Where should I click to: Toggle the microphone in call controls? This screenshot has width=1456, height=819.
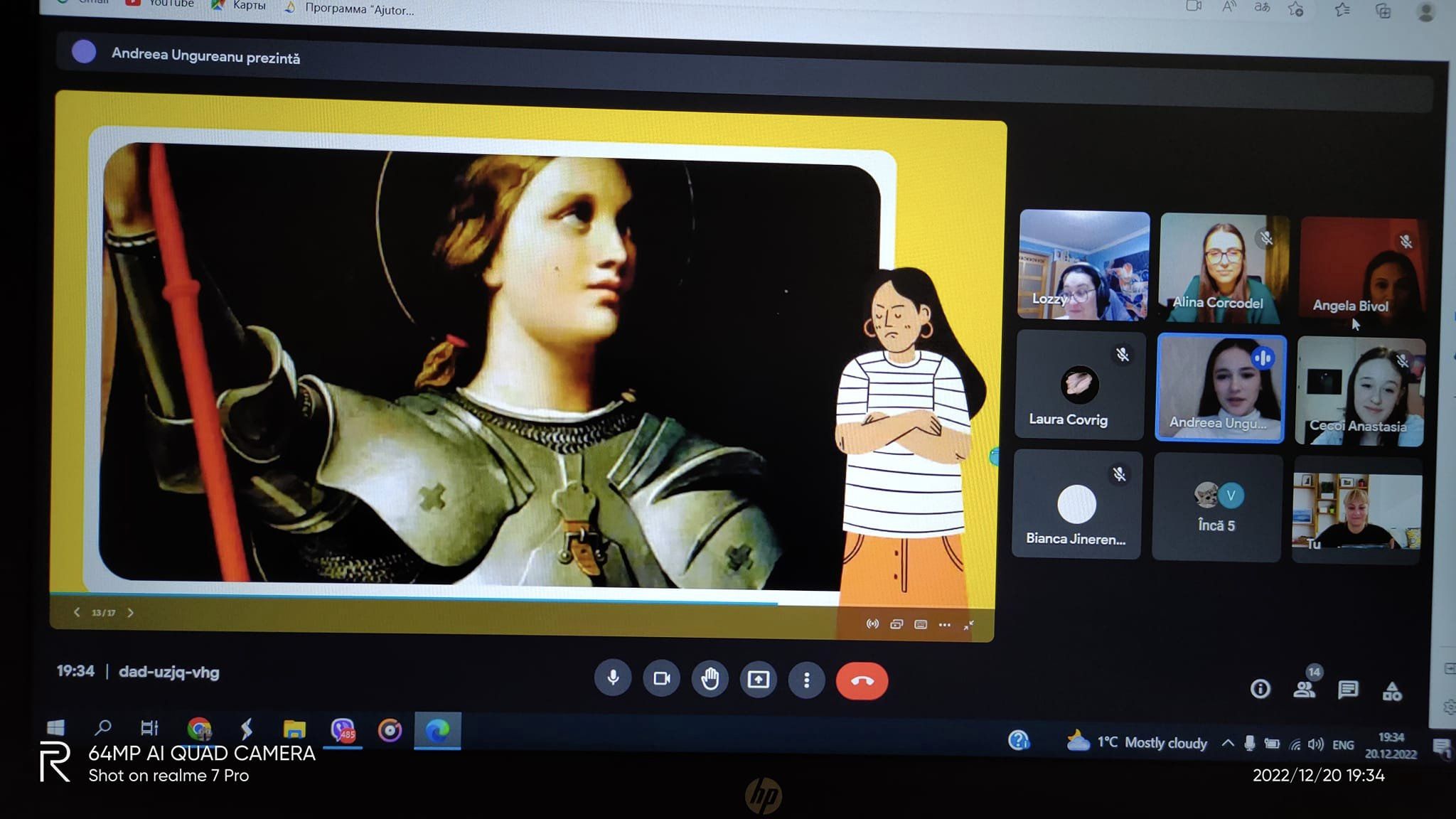613,679
